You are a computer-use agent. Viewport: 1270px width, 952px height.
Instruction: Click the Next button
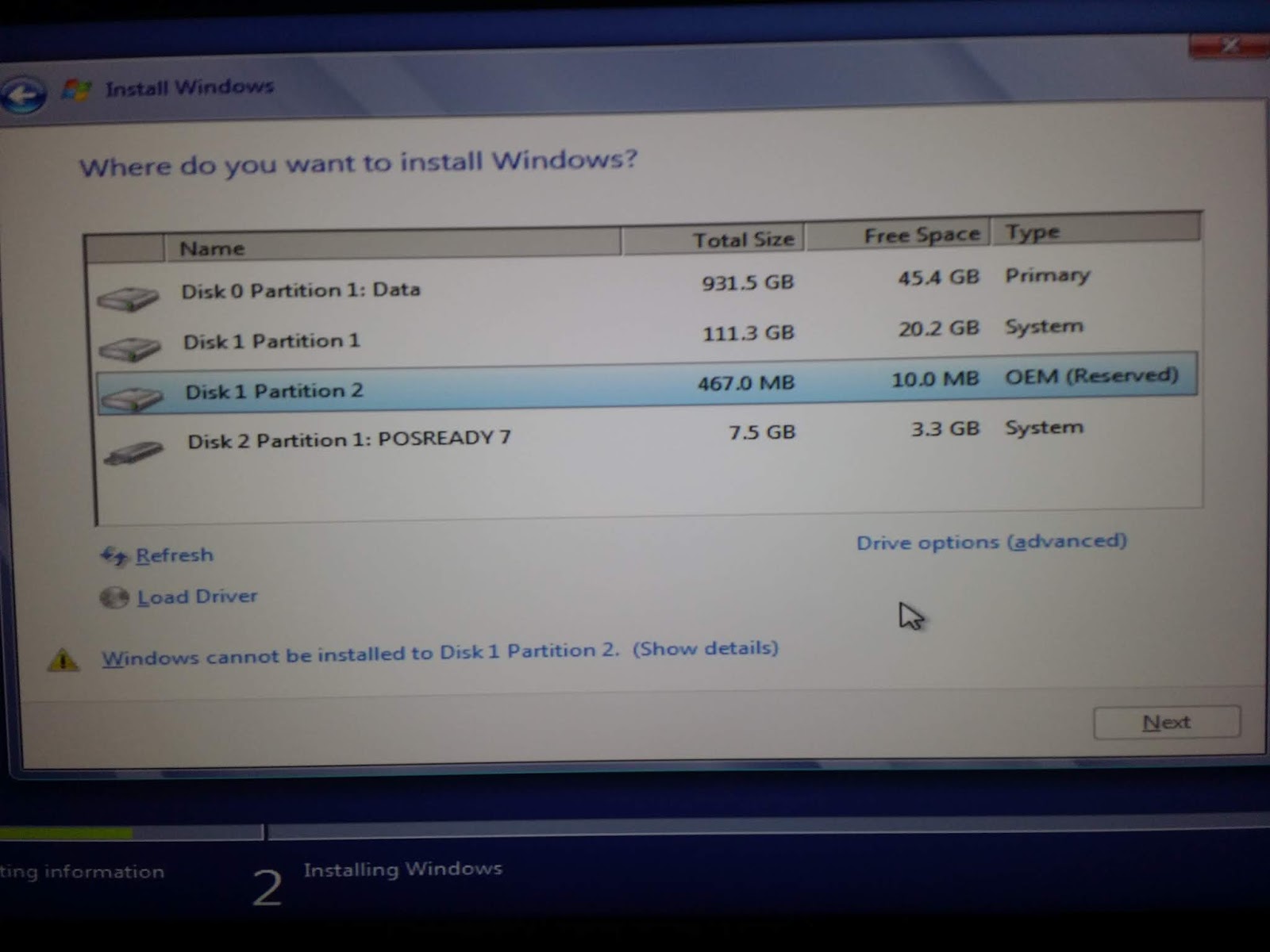pyautogui.click(x=1166, y=723)
